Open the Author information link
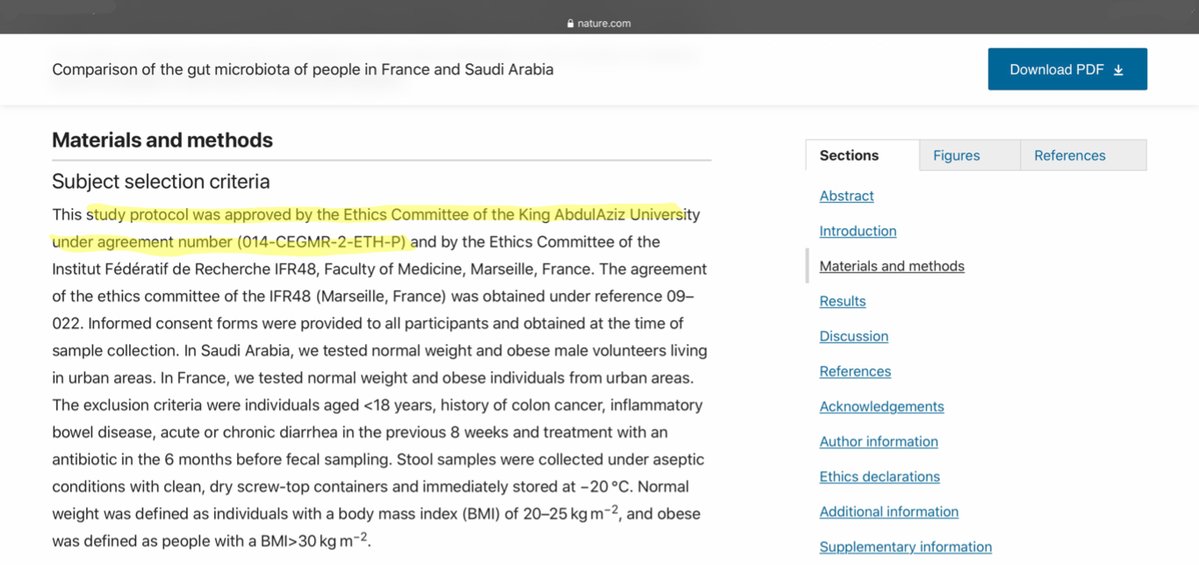The width and height of the screenshot is (1199, 565). pos(878,441)
